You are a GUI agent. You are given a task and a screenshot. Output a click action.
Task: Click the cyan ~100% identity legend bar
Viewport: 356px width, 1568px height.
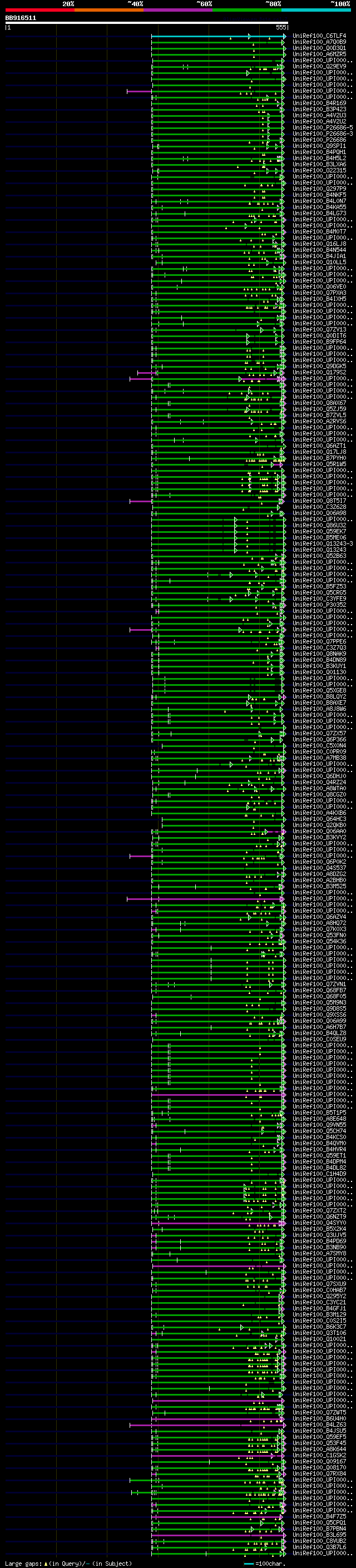coord(316,10)
